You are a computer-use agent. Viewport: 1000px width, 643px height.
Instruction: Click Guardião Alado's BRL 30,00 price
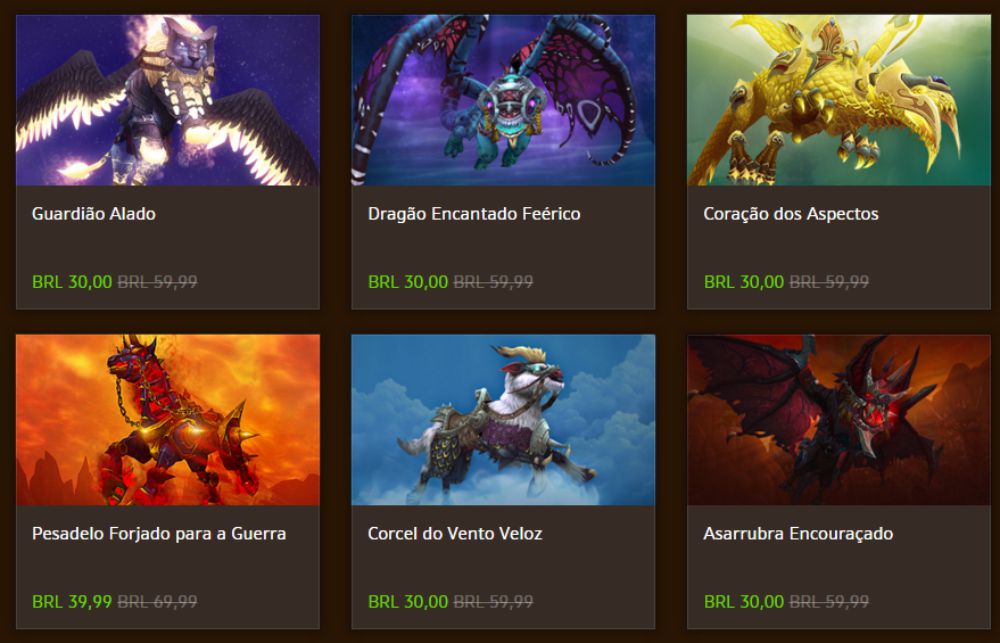[72, 282]
